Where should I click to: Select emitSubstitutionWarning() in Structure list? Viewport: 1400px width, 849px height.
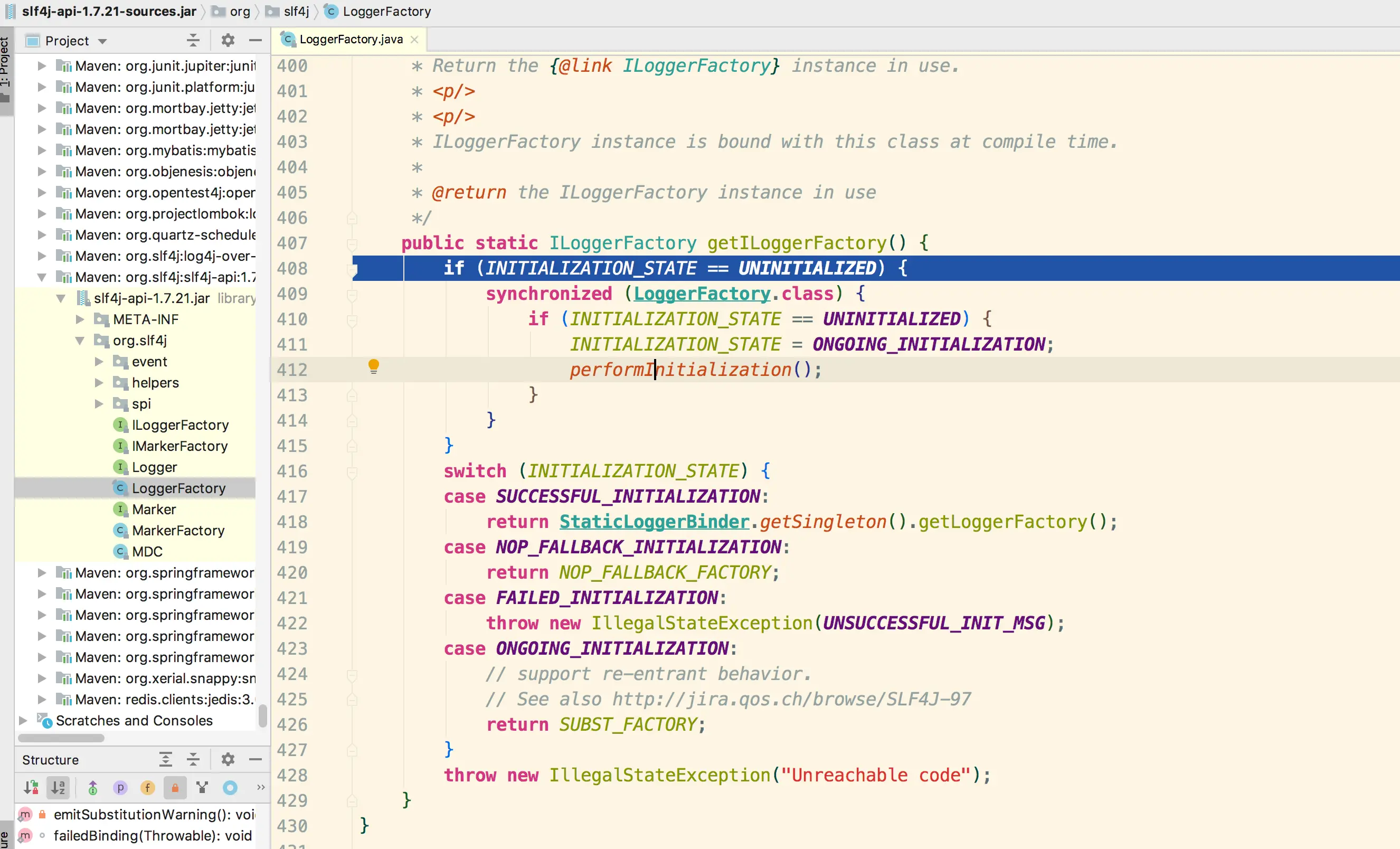tap(154, 814)
